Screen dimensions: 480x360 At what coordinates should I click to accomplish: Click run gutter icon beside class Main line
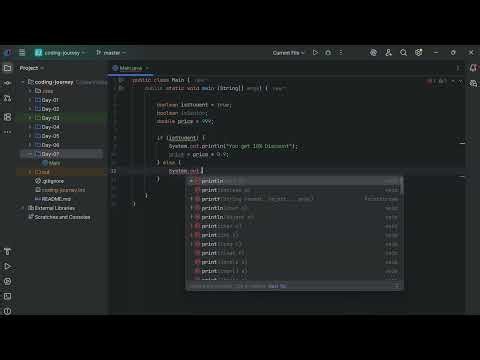pos(121,80)
